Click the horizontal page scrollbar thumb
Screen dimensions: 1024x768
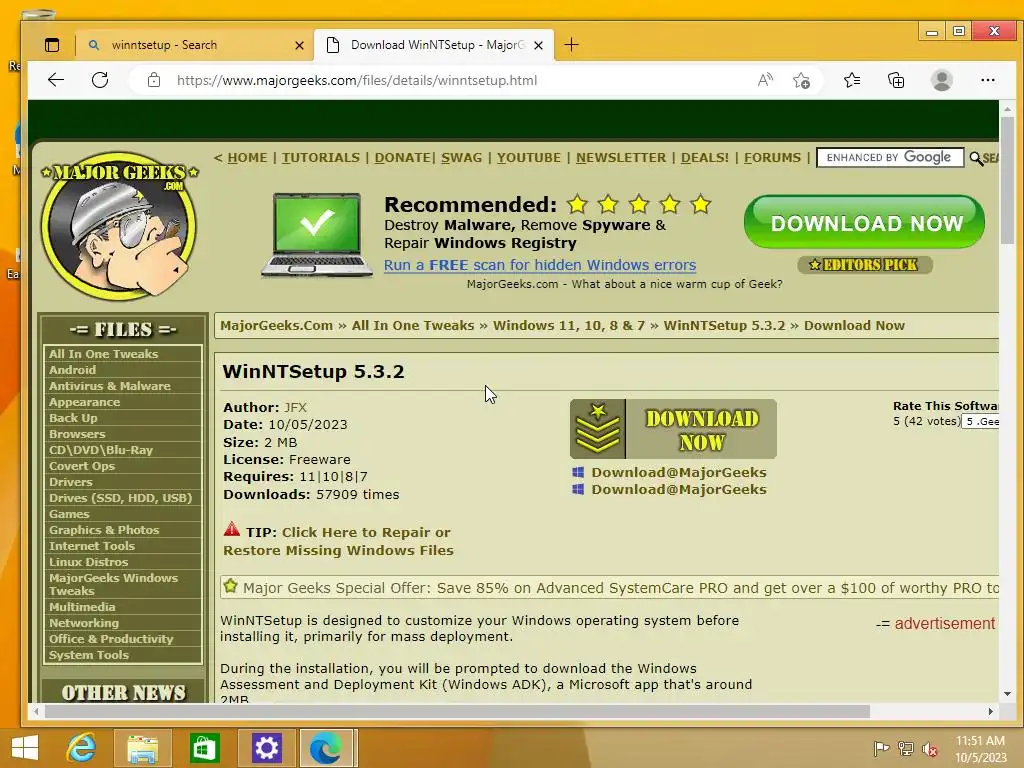457,711
